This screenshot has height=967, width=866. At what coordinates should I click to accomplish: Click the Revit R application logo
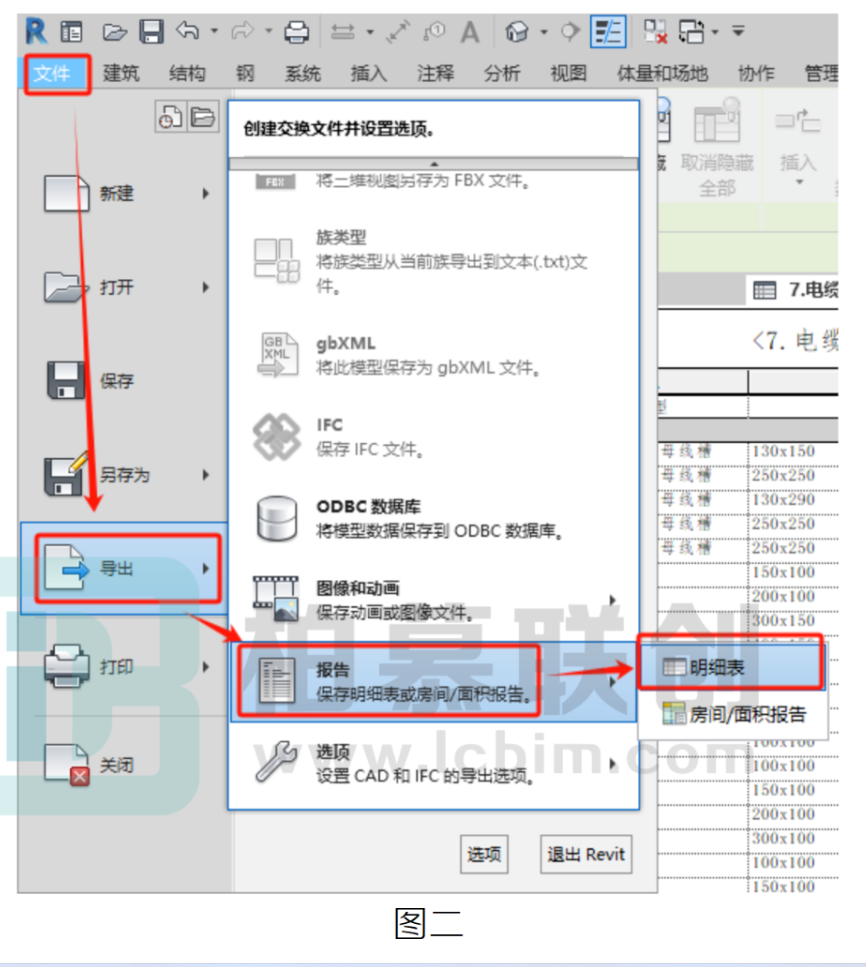click(36, 31)
